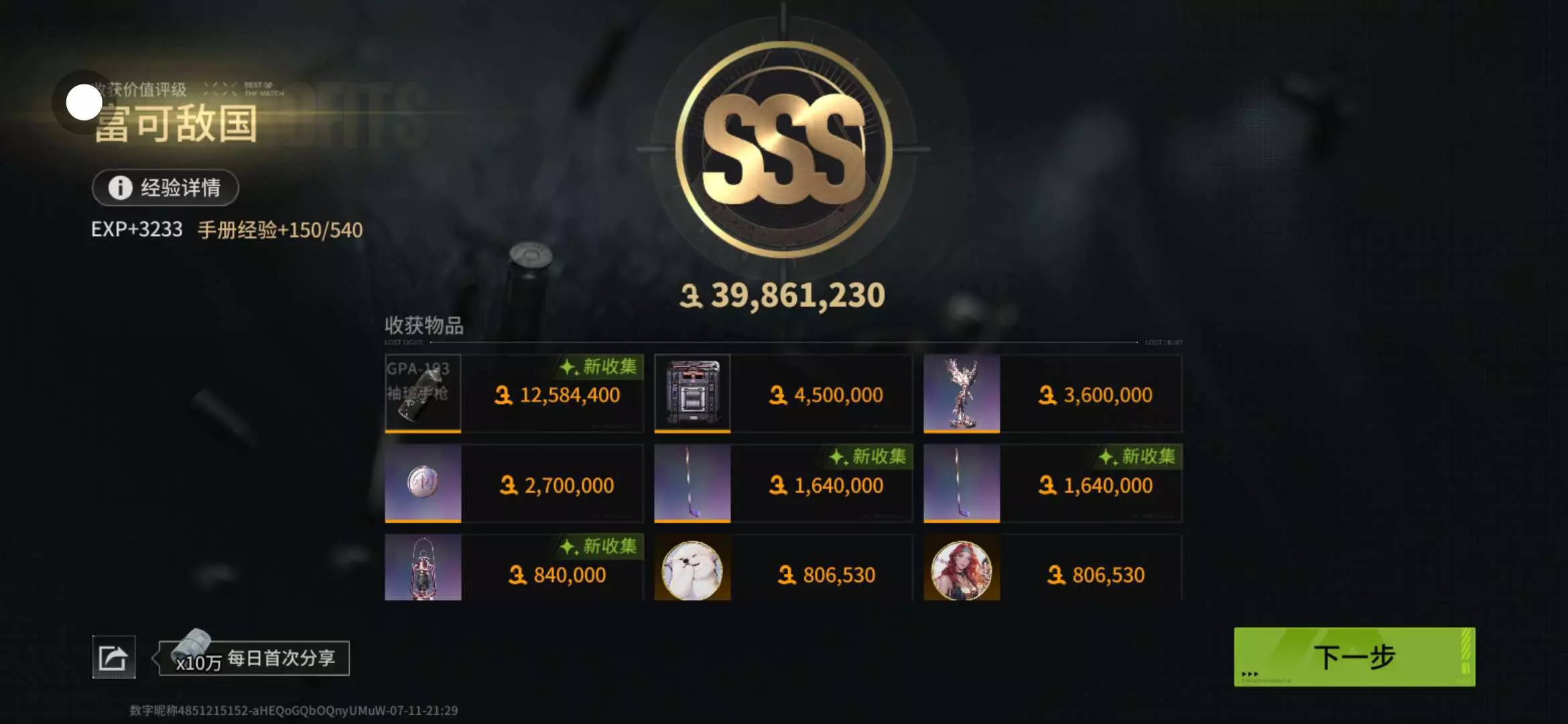Tap the total value 39,861,230

(783, 296)
